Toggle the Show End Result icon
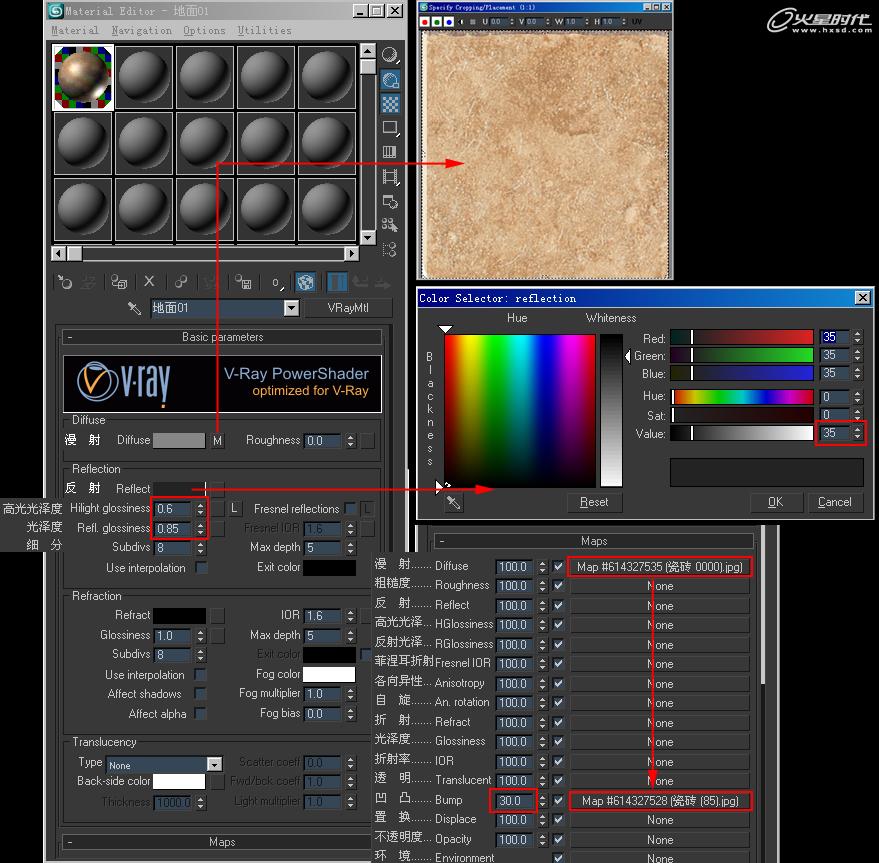 tap(337, 282)
